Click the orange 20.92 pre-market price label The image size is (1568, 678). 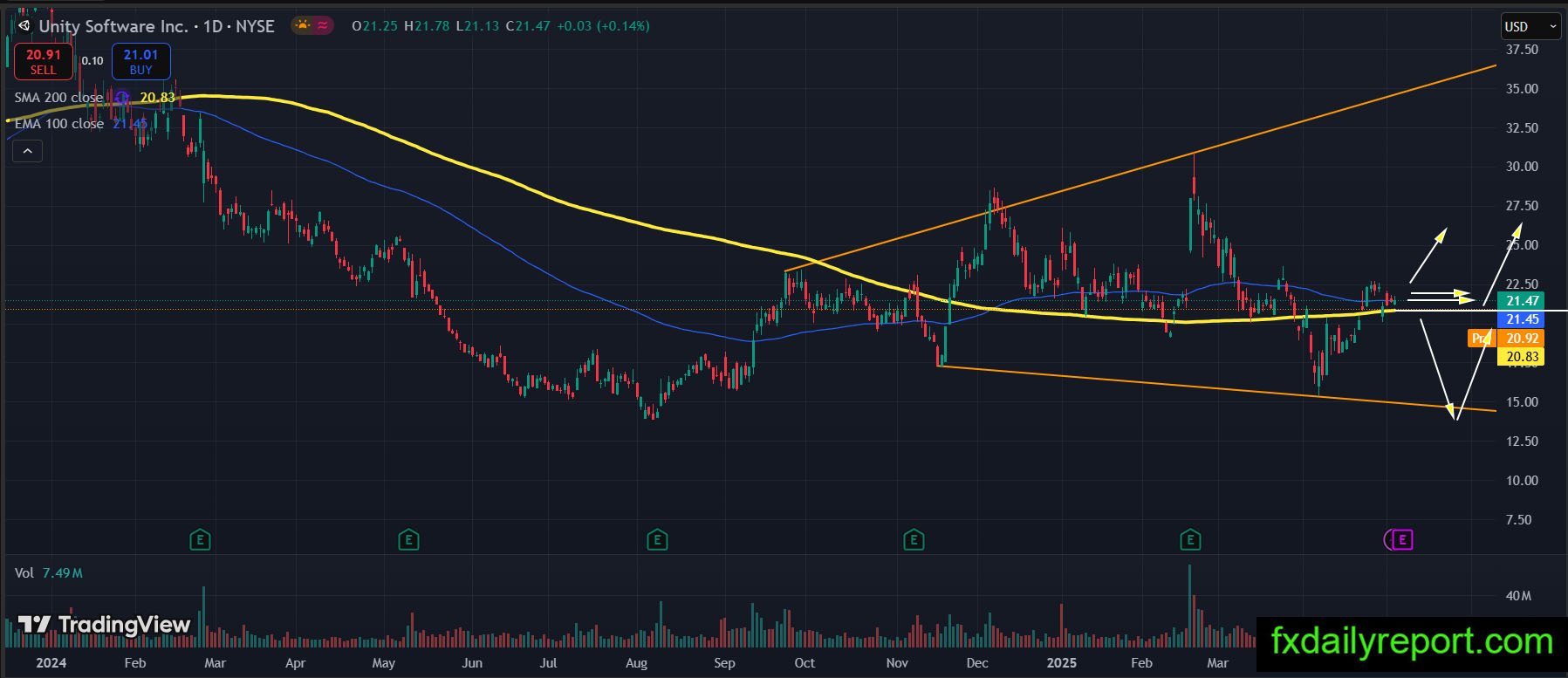click(1522, 339)
